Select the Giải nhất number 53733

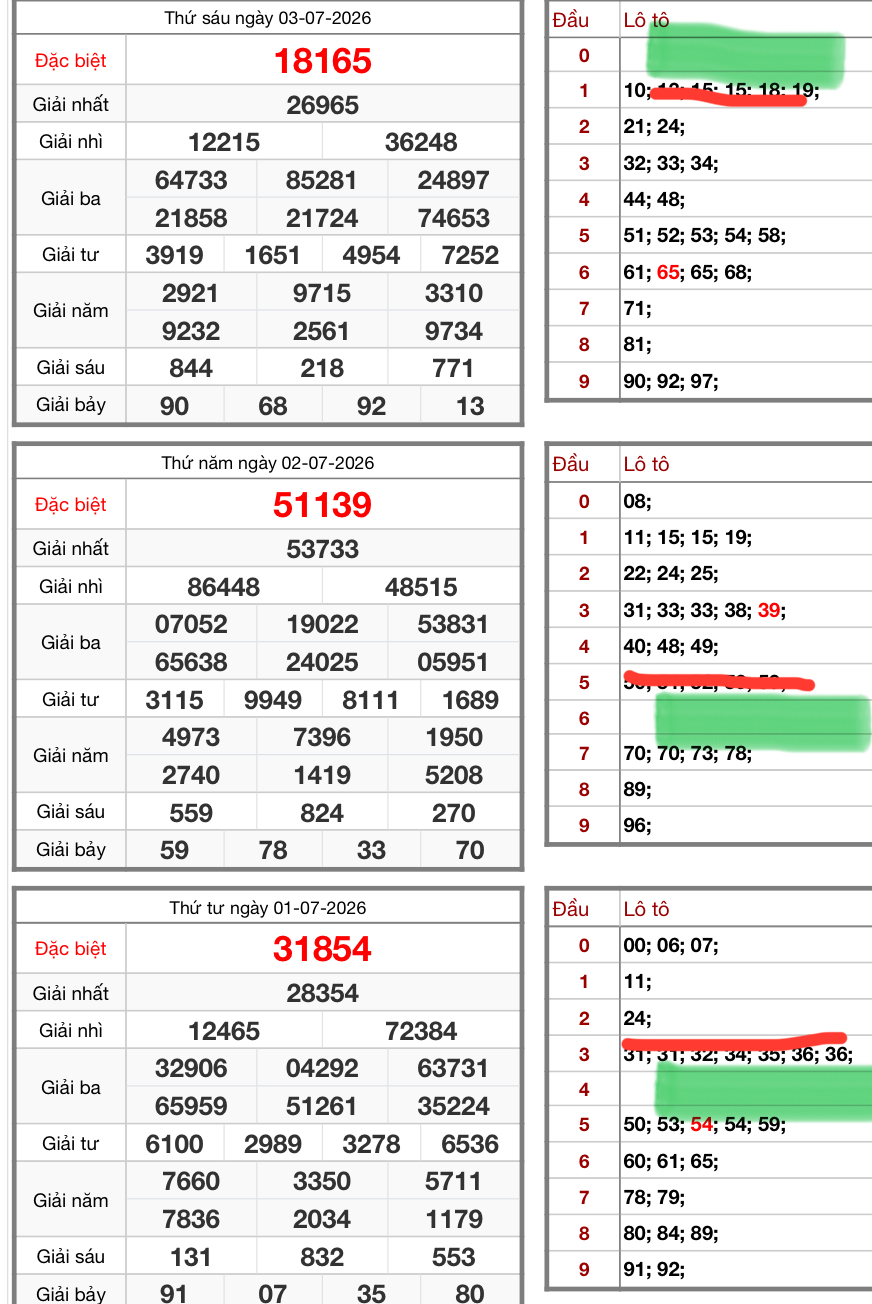pyautogui.click(x=322, y=549)
